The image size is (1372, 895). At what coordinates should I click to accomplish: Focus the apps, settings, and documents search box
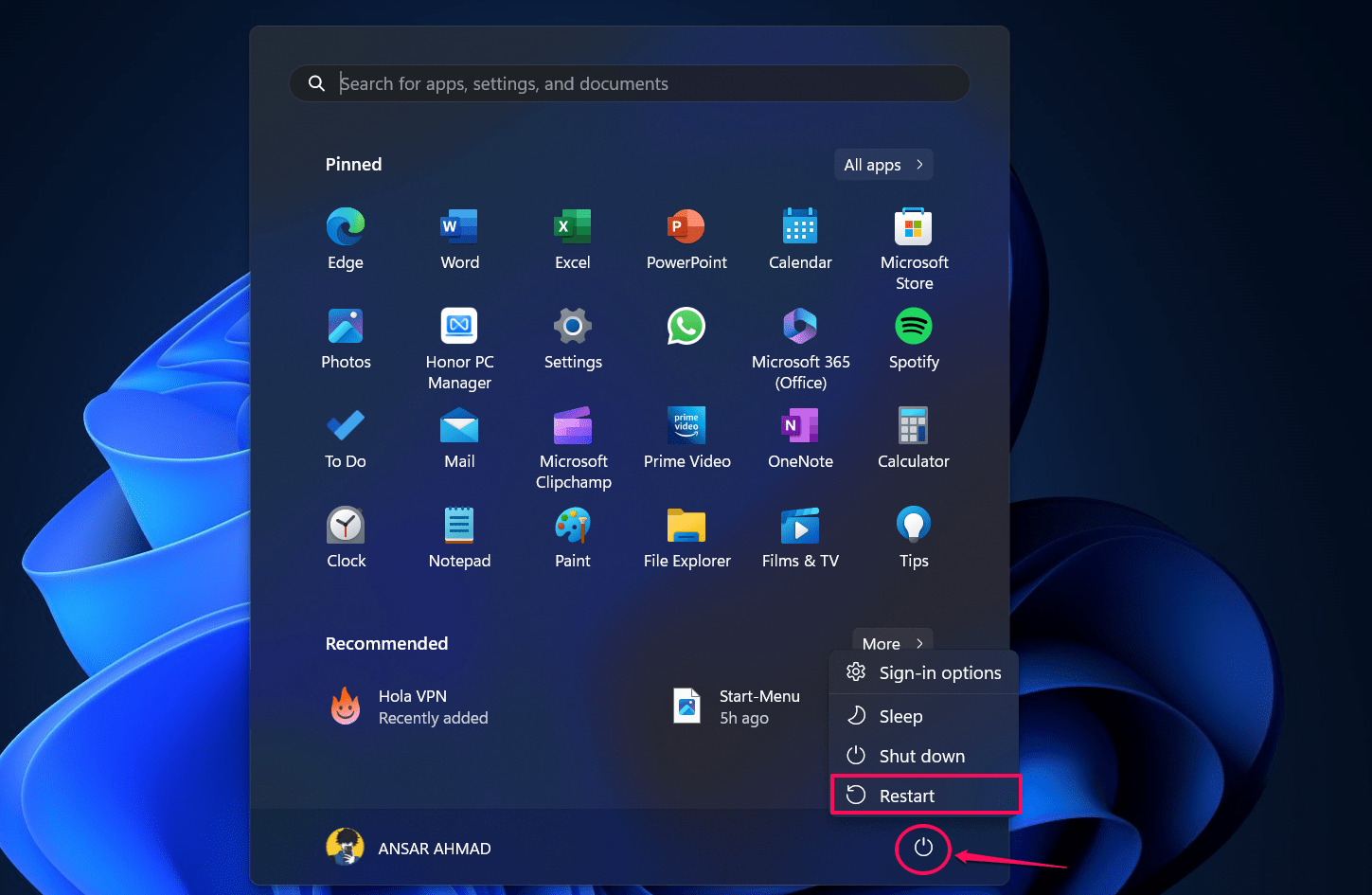click(630, 83)
